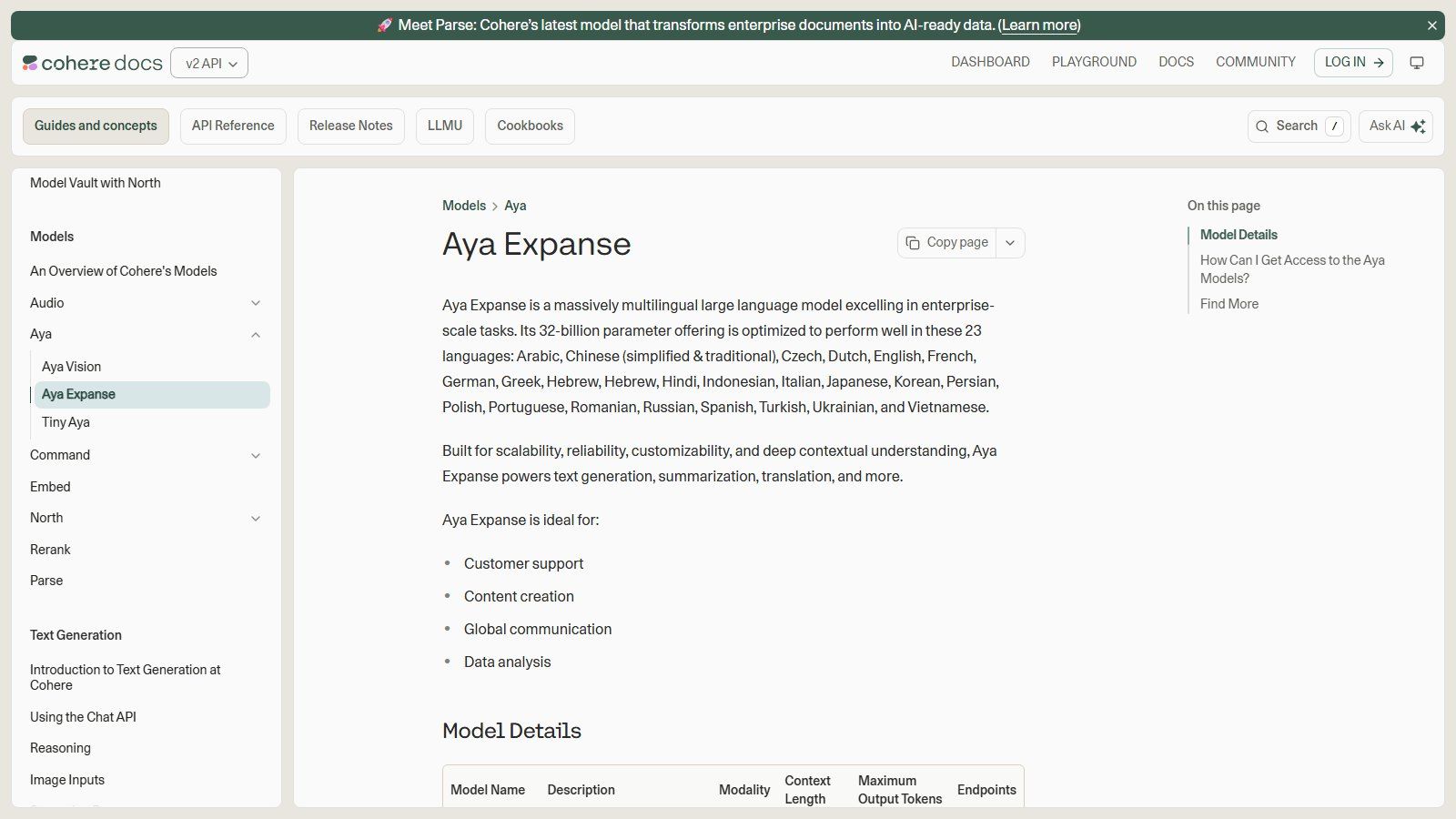
Task: Click the LOG IN button
Action: click(1353, 62)
